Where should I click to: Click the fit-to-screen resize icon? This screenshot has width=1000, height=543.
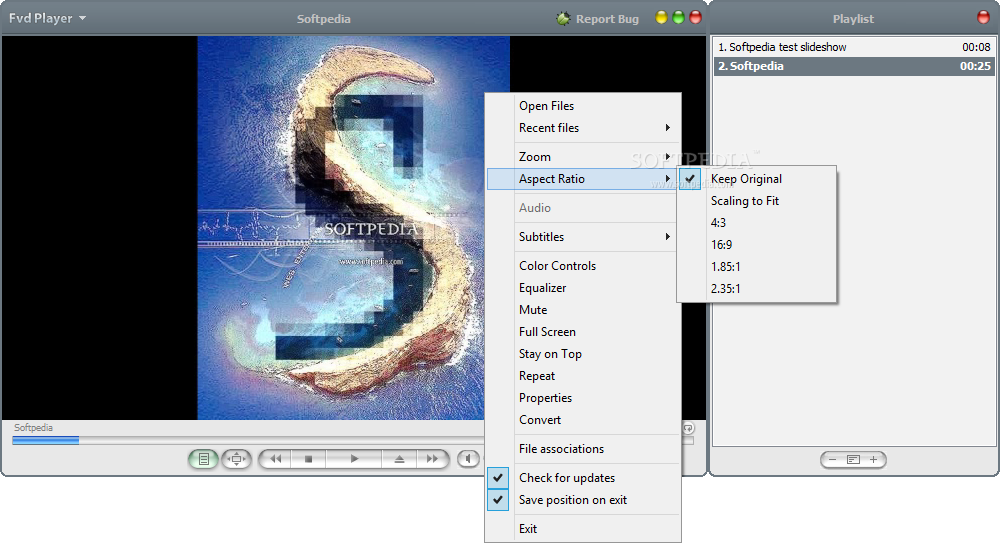coord(237,459)
